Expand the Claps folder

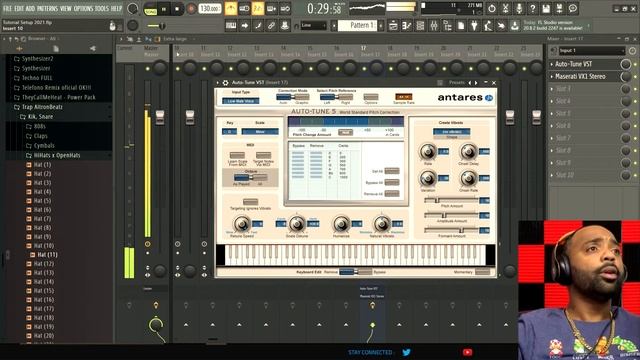[x=37, y=136]
